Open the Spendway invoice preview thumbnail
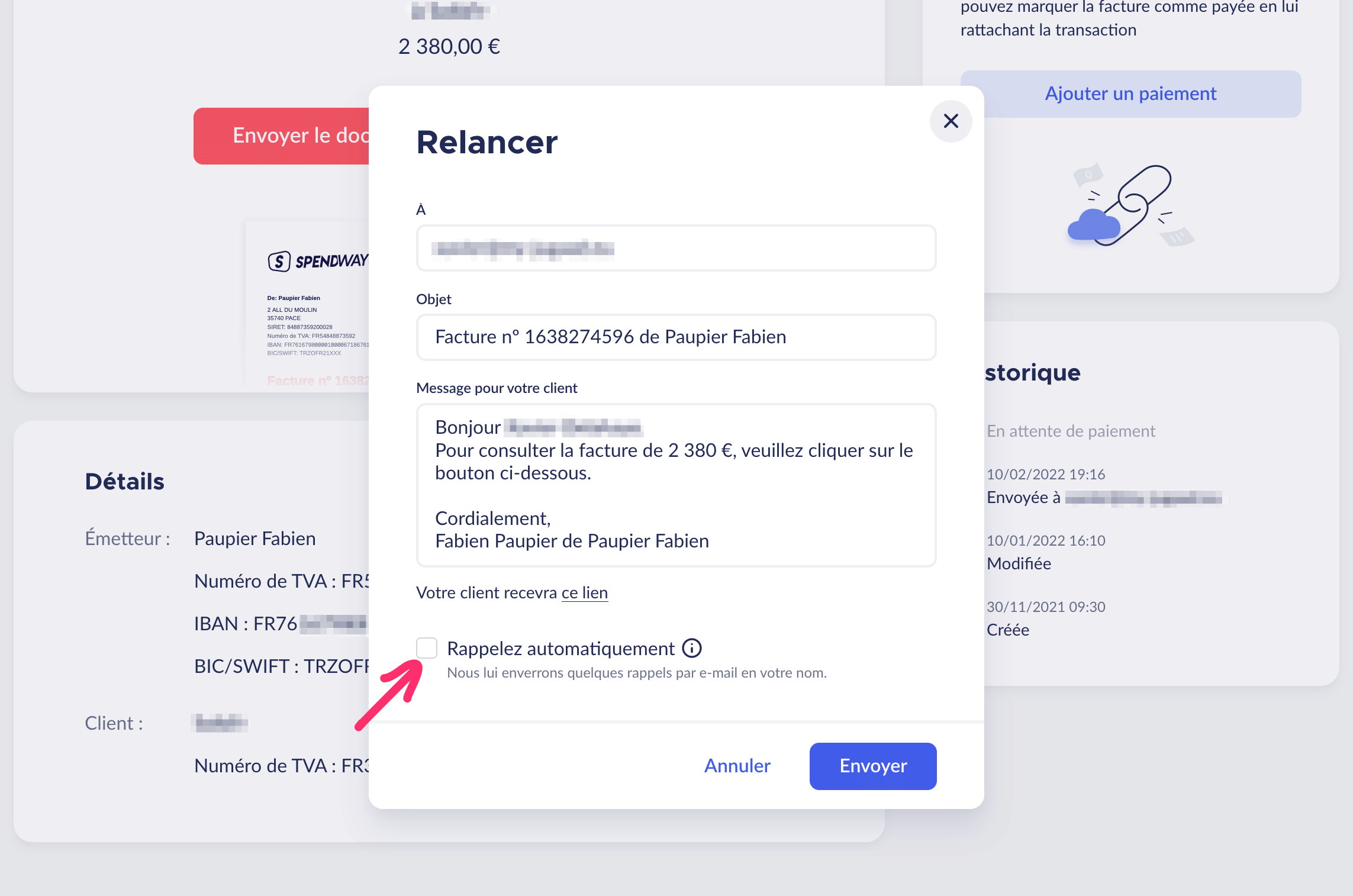This screenshot has width=1353, height=896. (x=308, y=305)
